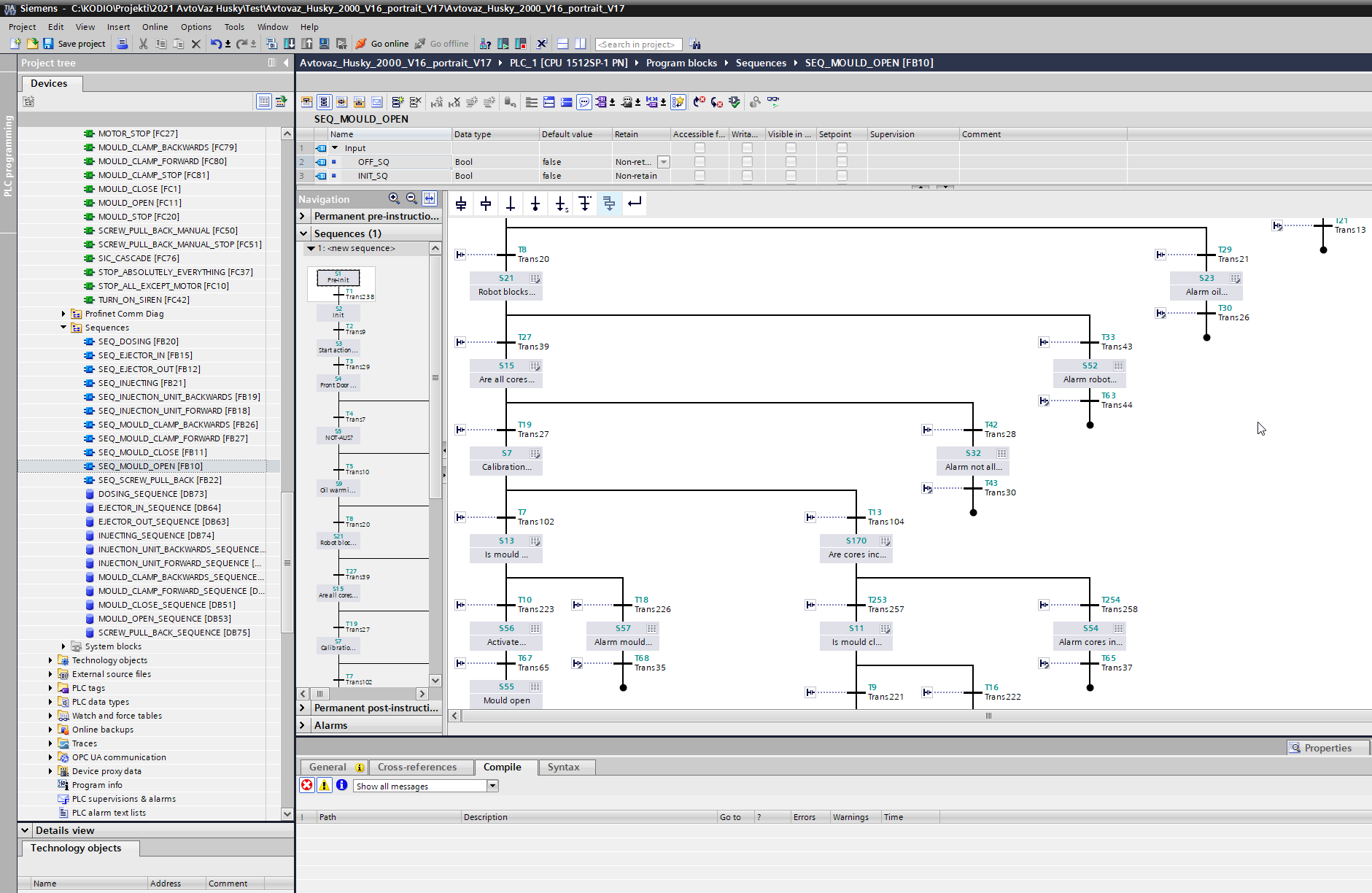Click the Go online toolbar button

click(382, 44)
